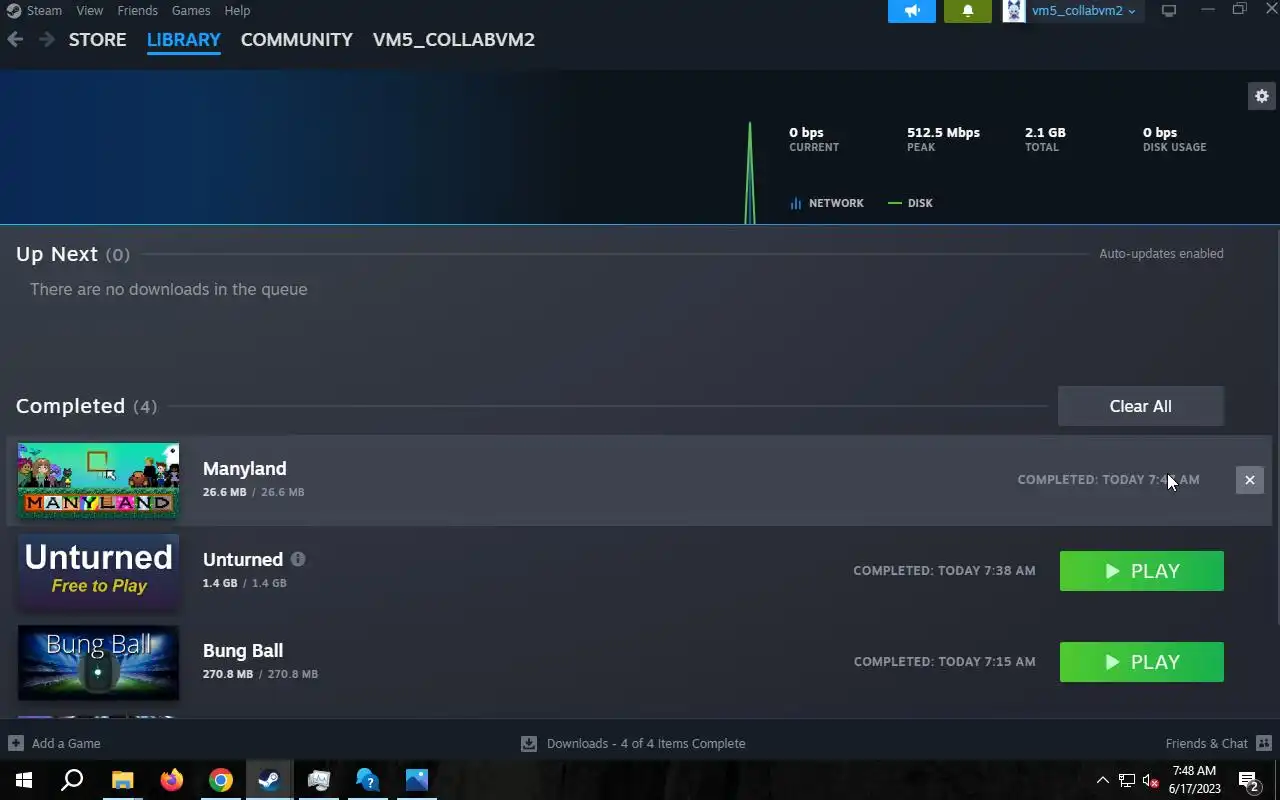Open the Unturned game thumbnail
Viewport: 1280px width, 800px height.
click(x=98, y=571)
